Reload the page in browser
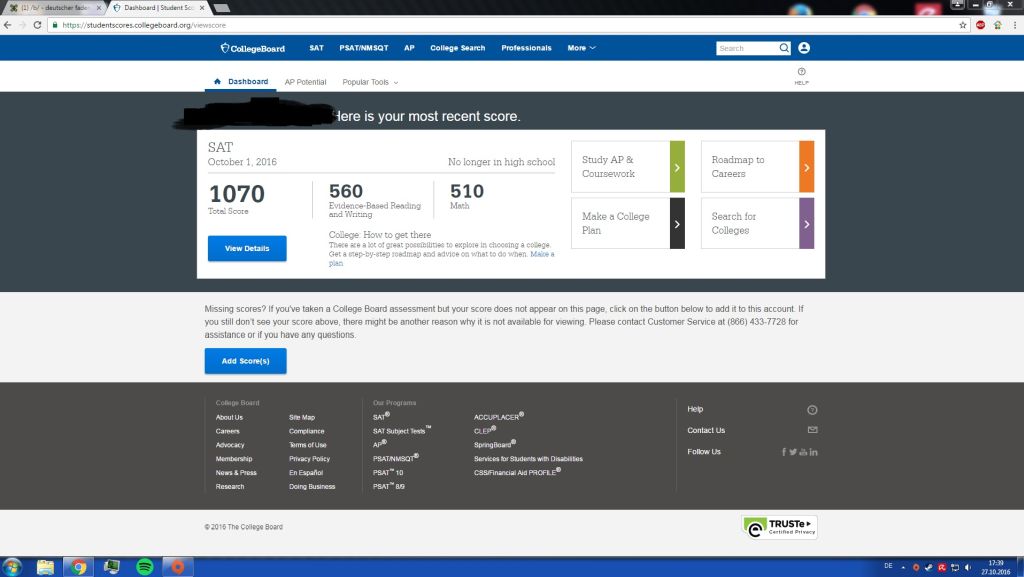 [37, 25]
